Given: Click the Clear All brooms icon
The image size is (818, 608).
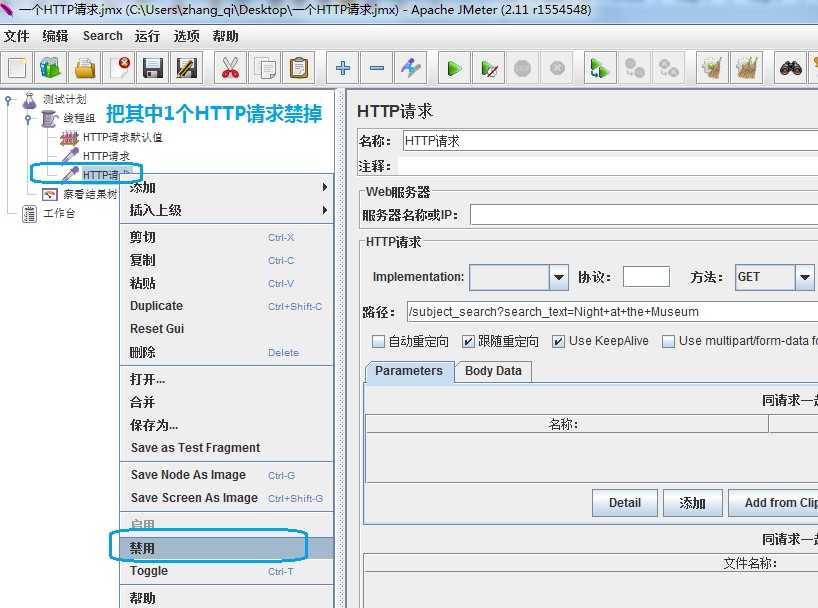Looking at the screenshot, I should point(746,68).
